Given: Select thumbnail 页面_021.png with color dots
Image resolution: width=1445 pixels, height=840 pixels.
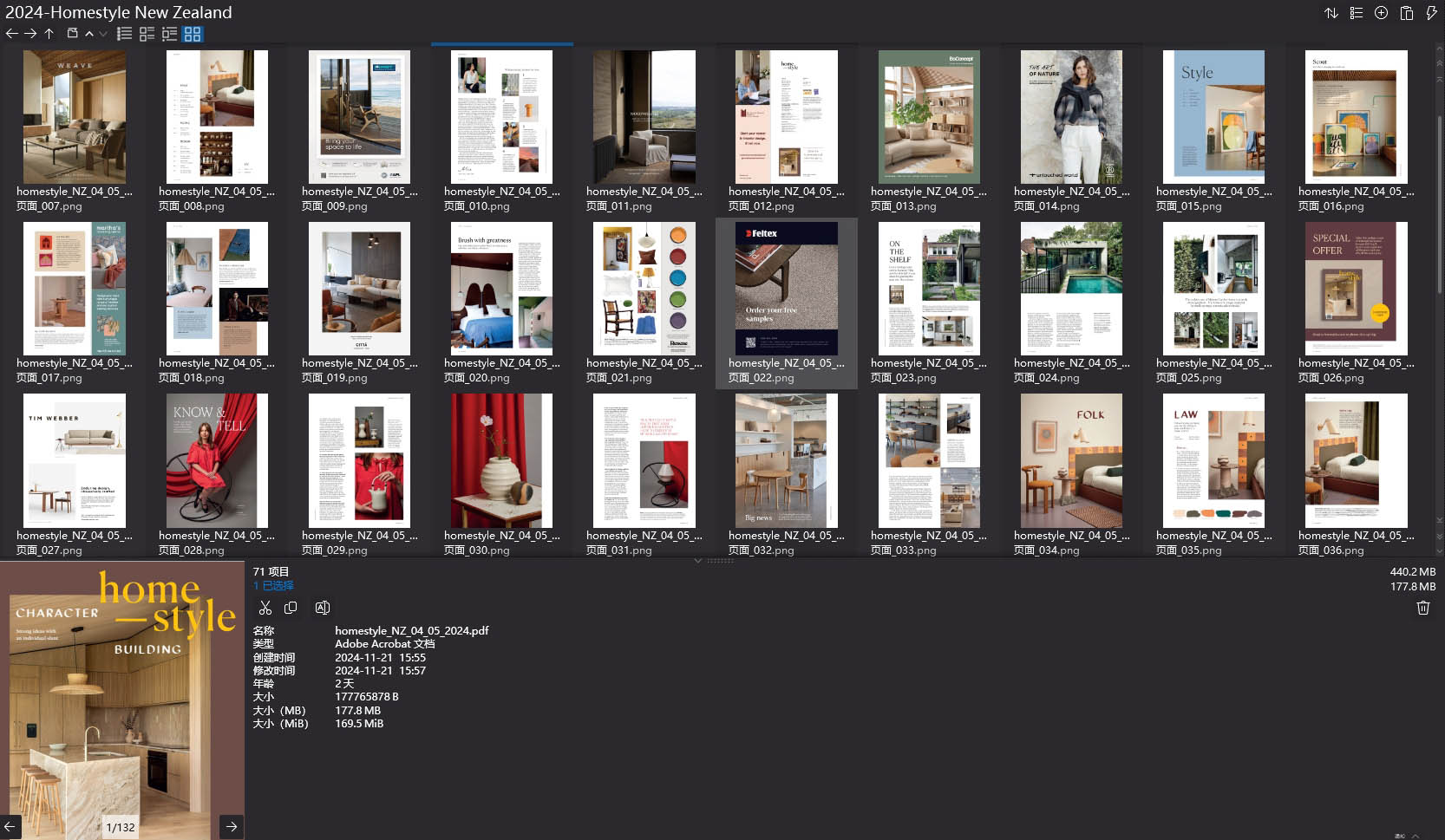Looking at the screenshot, I should [x=644, y=289].
